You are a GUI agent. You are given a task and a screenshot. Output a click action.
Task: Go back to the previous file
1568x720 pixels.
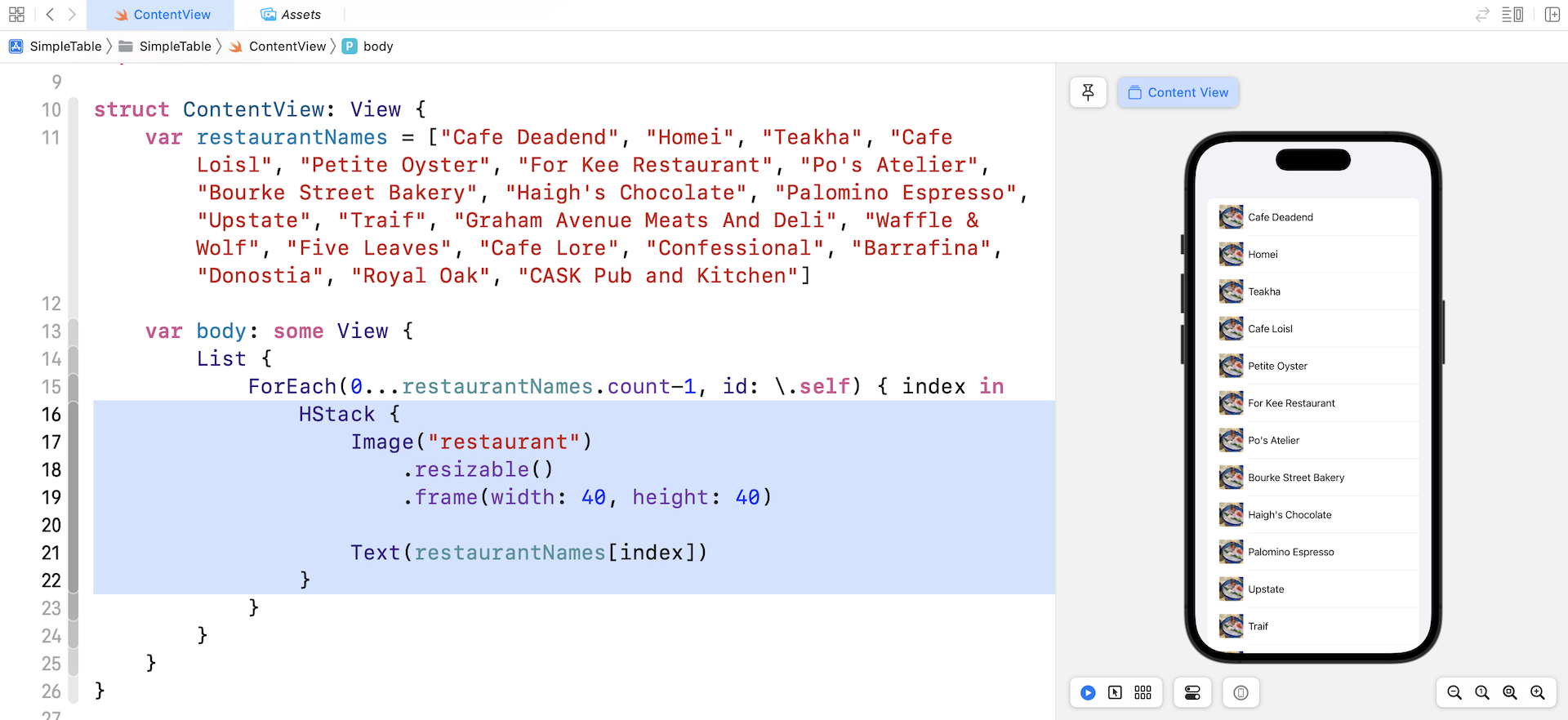[50, 15]
